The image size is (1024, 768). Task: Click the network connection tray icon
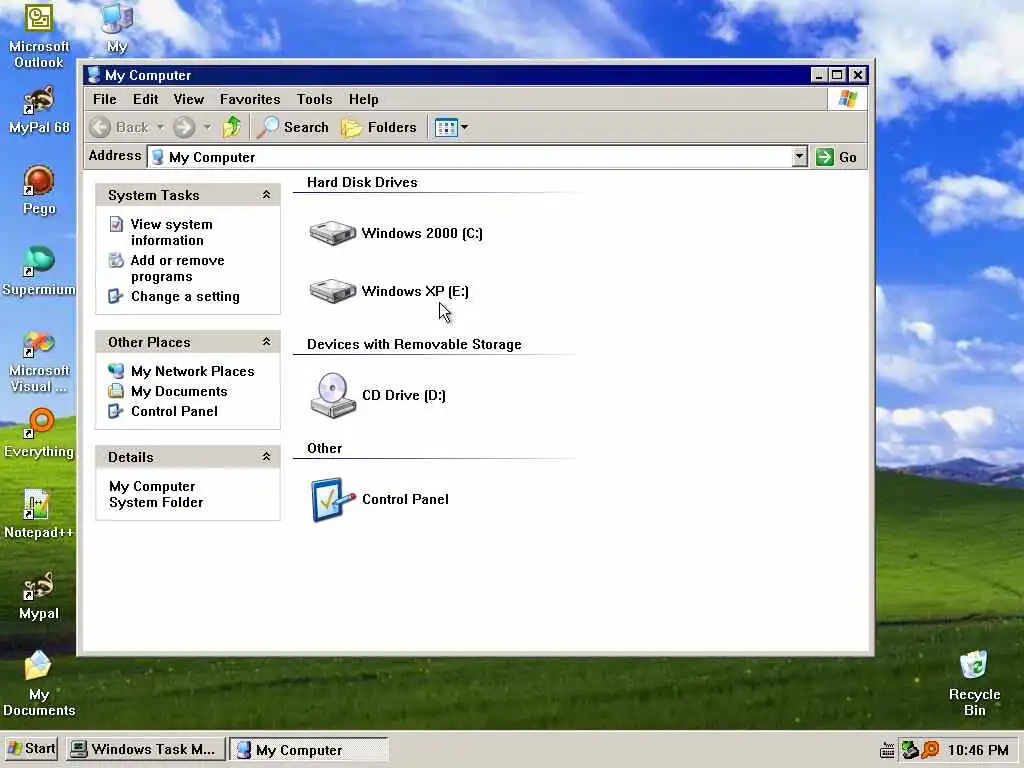pos(909,749)
